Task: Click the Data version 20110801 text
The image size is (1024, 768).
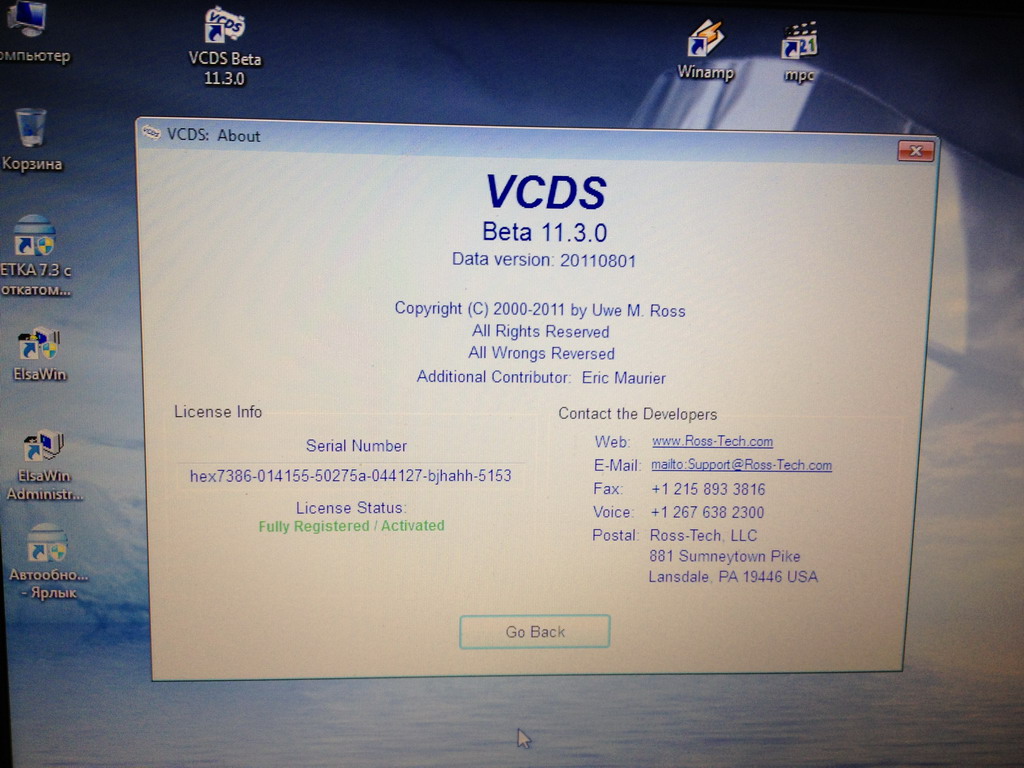Action: [543, 260]
